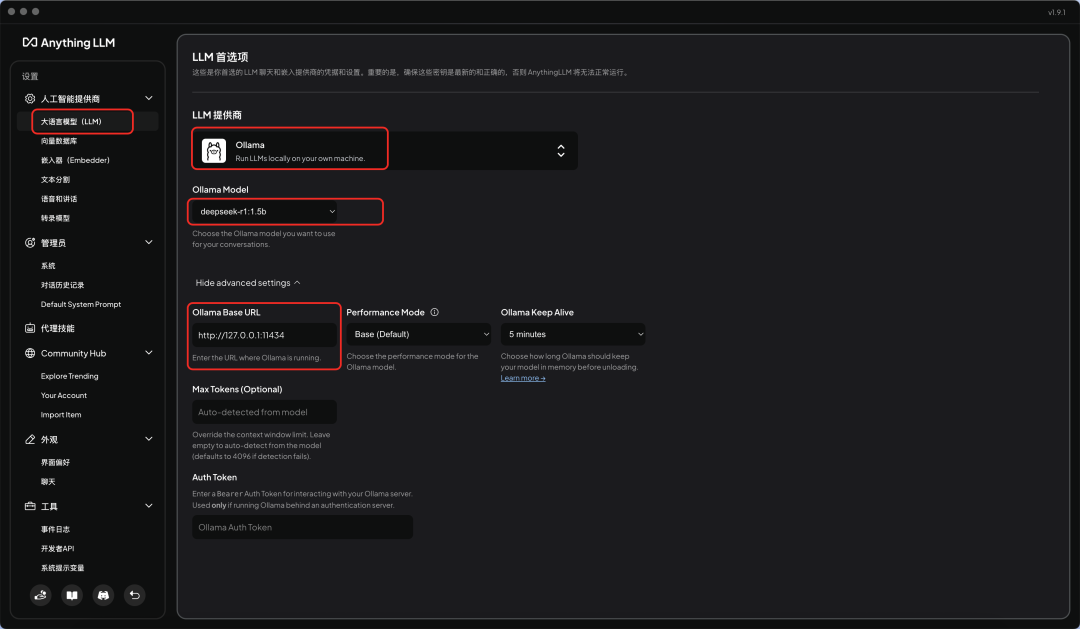The height and width of the screenshot is (629, 1080).
Task: Open 系统 under 管理员
Action: (48, 265)
